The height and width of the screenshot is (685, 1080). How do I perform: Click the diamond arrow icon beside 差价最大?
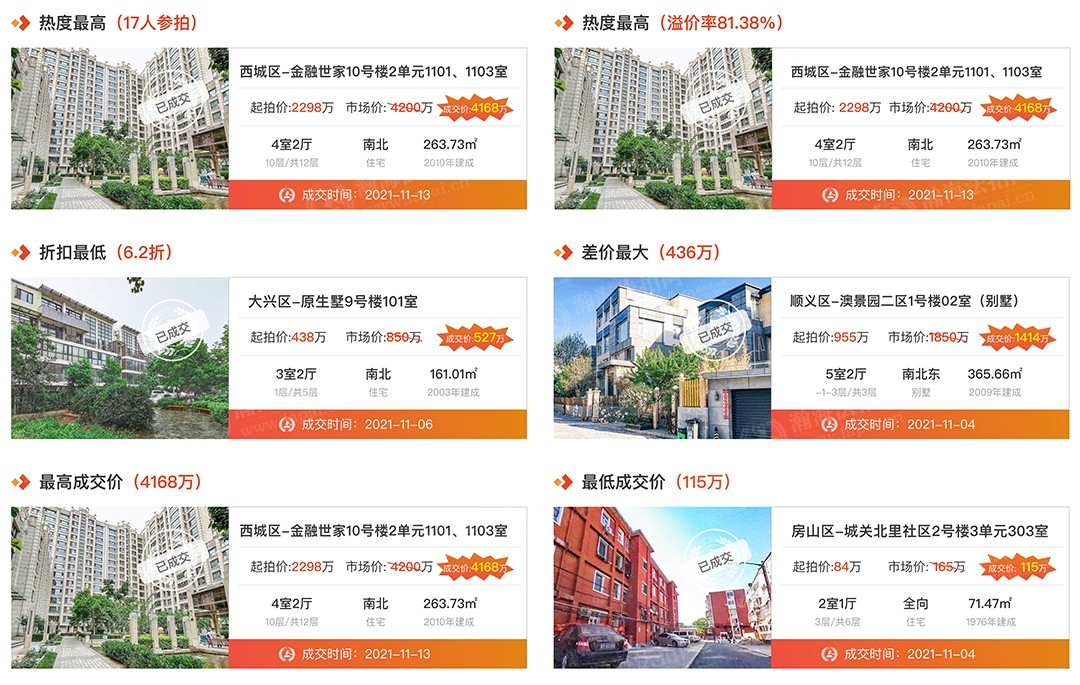tap(563, 253)
